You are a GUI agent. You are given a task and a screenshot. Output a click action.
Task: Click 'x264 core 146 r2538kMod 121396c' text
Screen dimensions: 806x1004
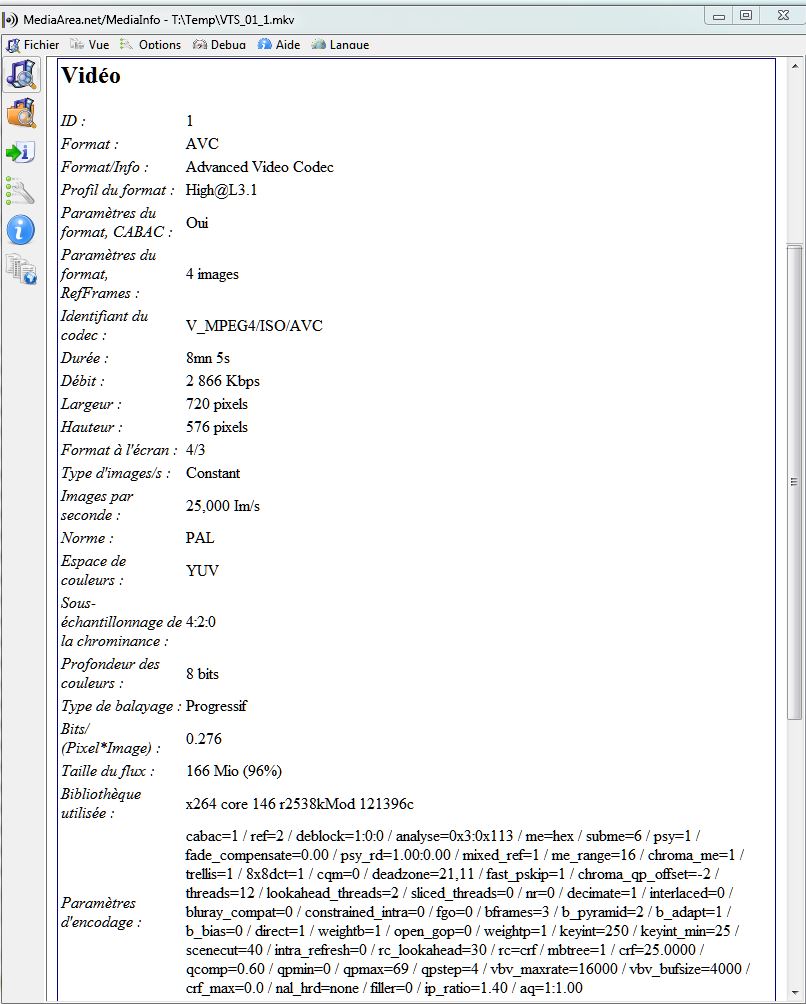(x=300, y=803)
